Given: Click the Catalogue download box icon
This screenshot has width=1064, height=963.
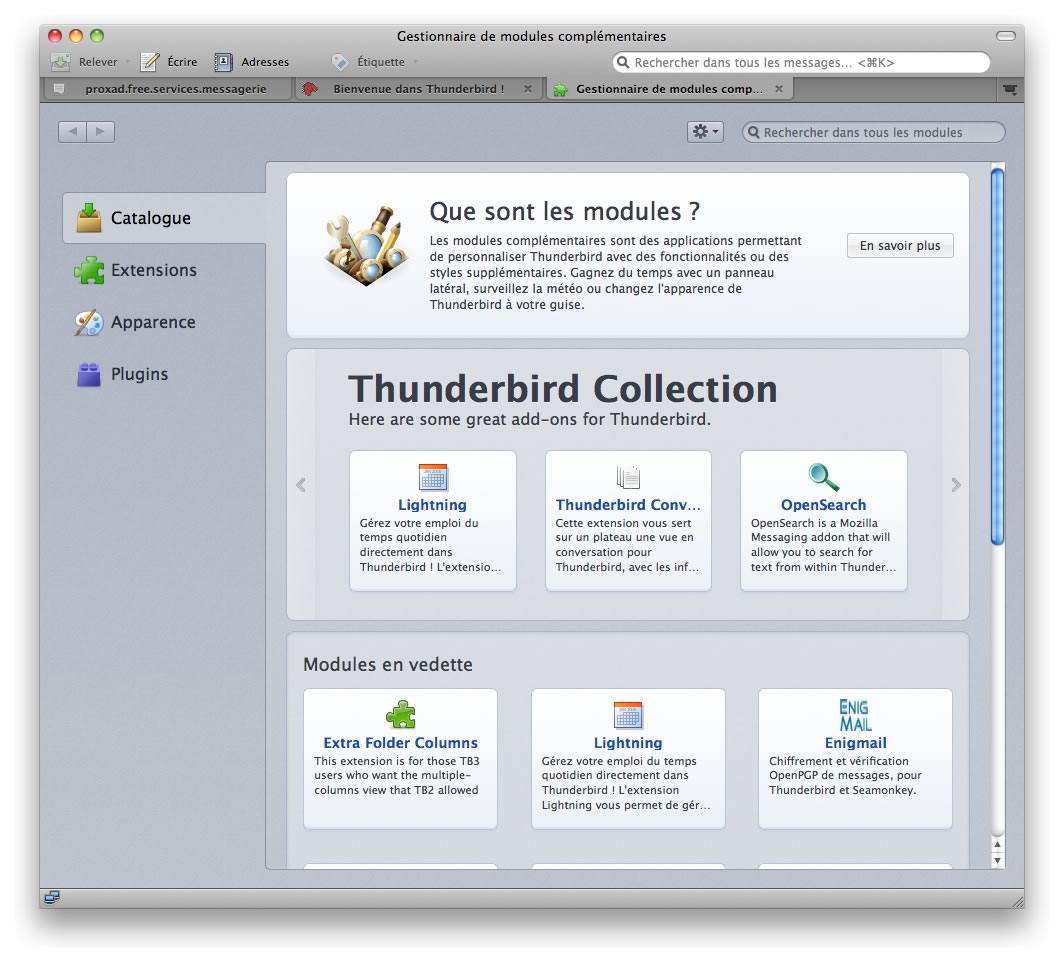Looking at the screenshot, I should pos(89,218).
